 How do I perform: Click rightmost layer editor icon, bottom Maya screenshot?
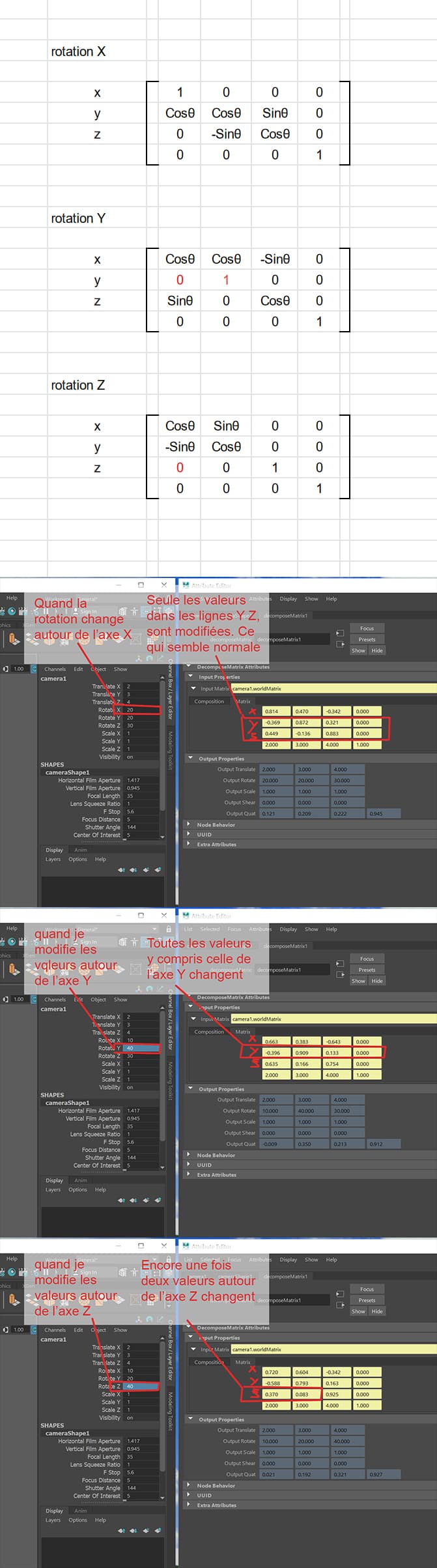click(x=158, y=1530)
